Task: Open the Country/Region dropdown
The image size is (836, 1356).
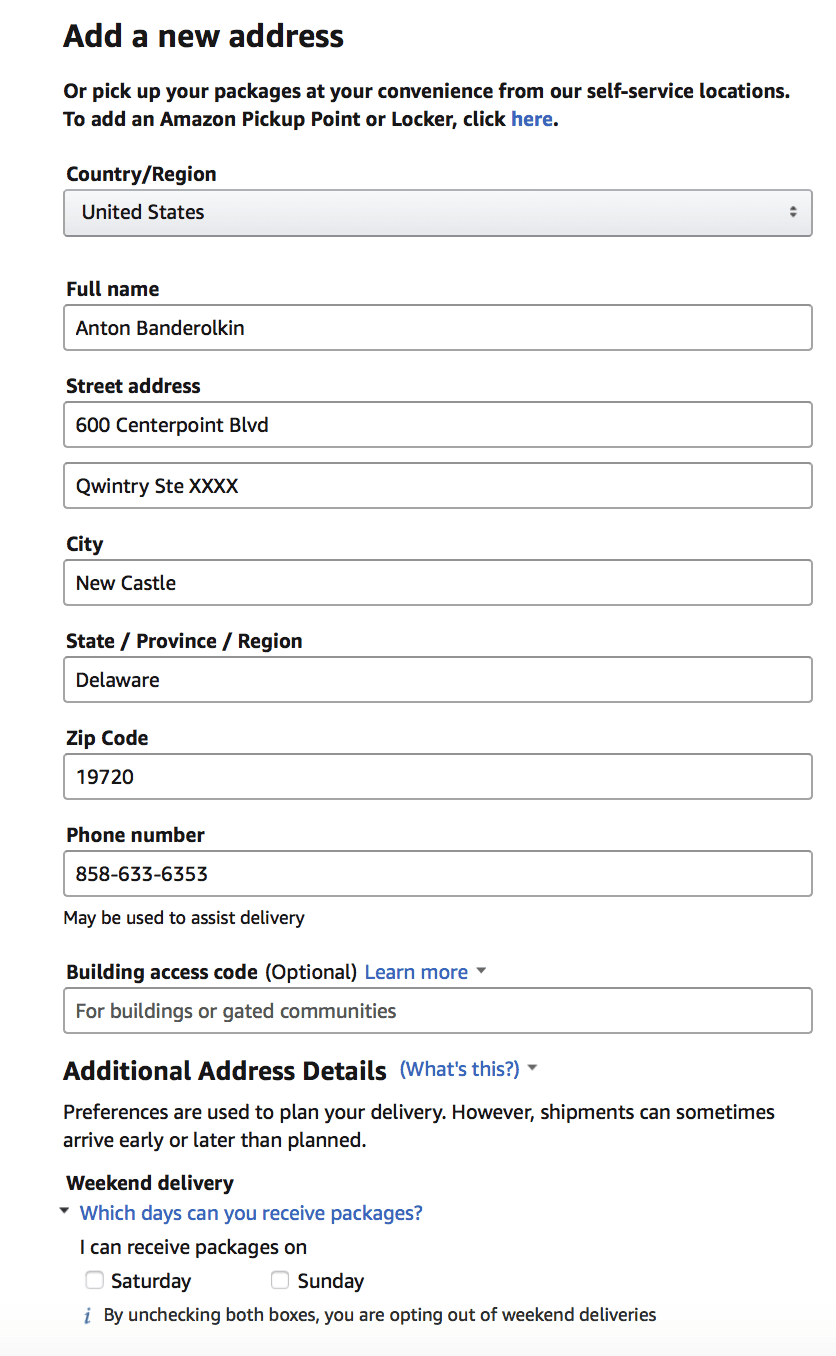Action: coord(438,212)
